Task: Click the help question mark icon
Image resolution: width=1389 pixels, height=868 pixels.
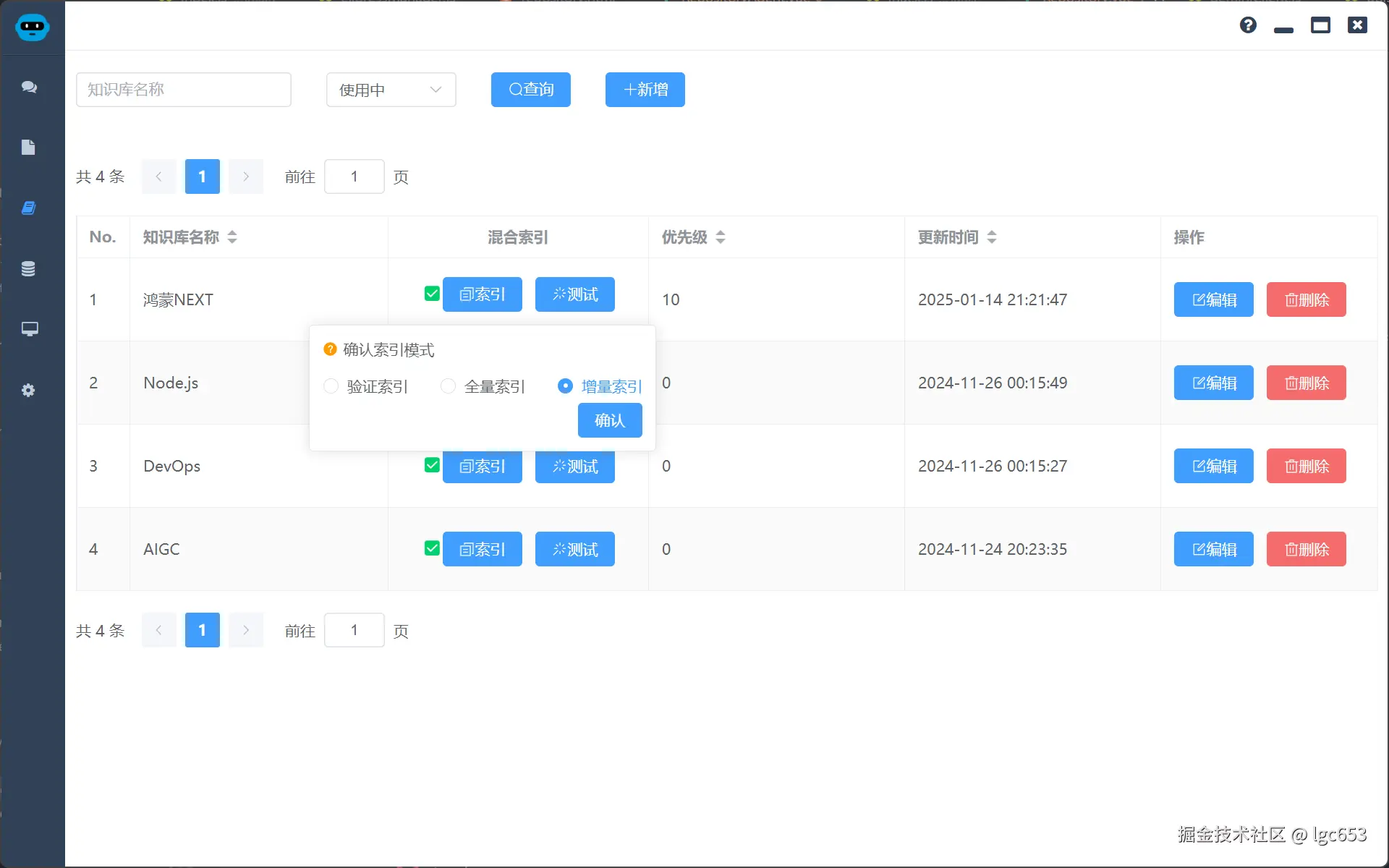Action: pos(1248,25)
